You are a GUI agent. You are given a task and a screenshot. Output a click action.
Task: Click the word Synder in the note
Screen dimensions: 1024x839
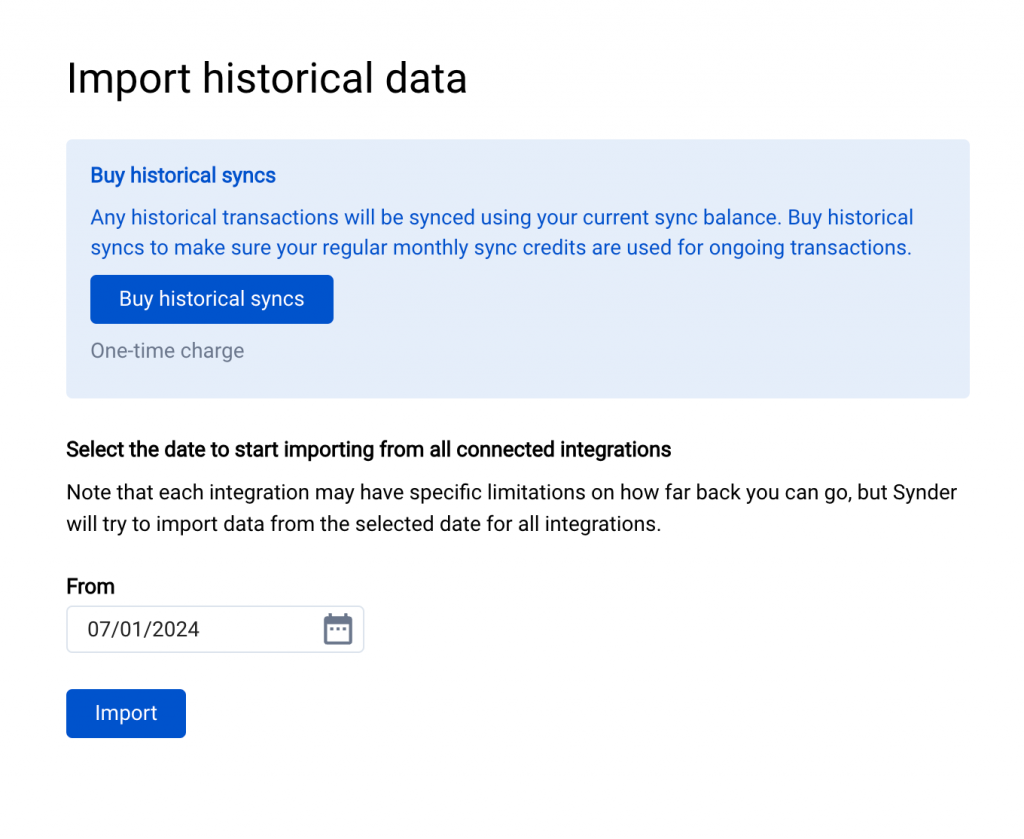[930, 493]
